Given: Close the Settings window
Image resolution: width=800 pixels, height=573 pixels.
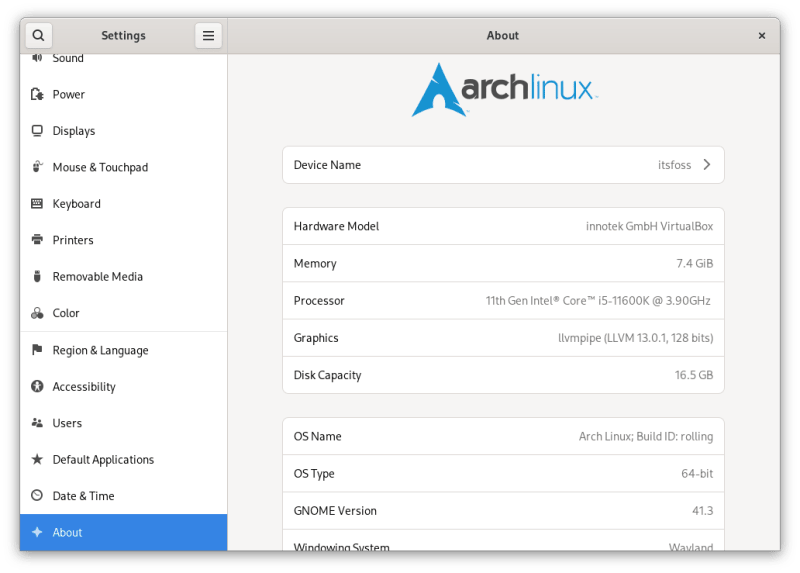Looking at the screenshot, I should pyautogui.click(x=761, y=36).
